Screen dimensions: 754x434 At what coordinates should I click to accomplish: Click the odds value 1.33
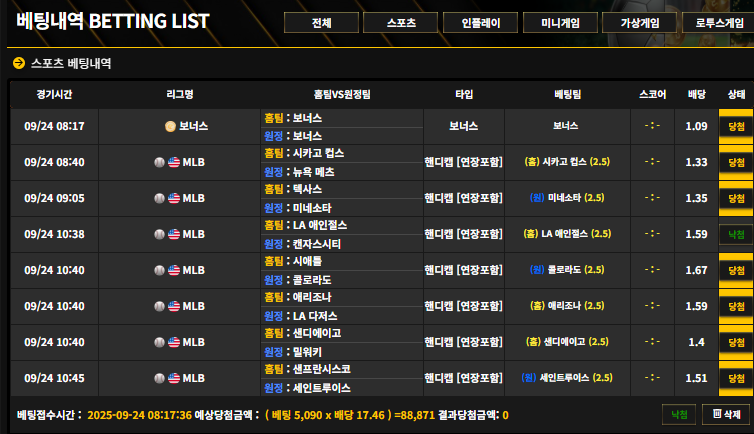click(696, 162)
